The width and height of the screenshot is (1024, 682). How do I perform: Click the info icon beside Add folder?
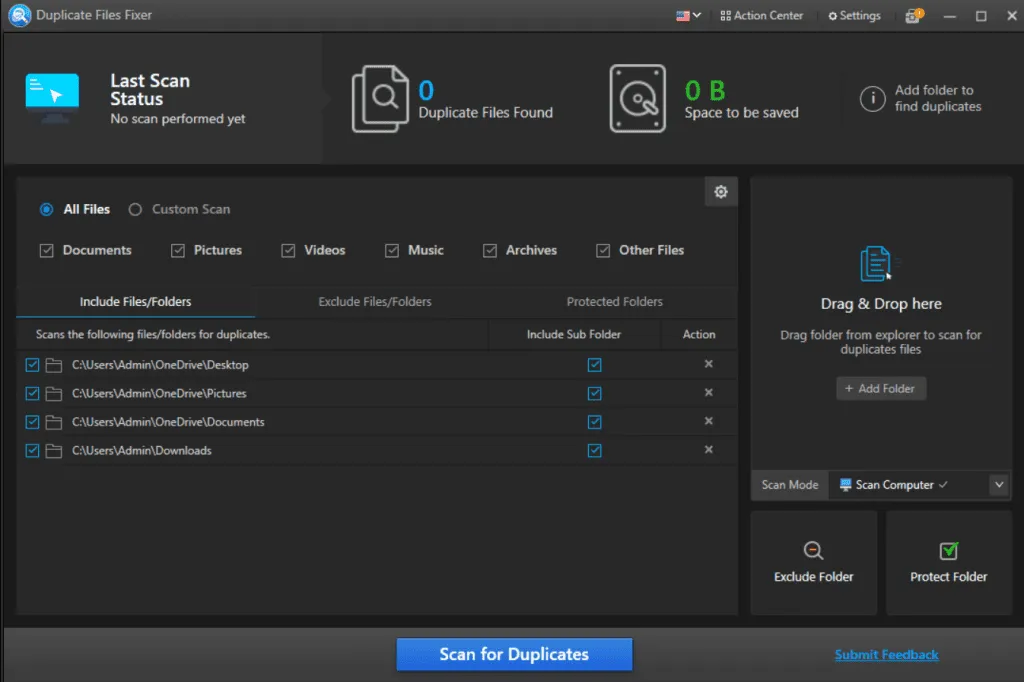(873, 98)
